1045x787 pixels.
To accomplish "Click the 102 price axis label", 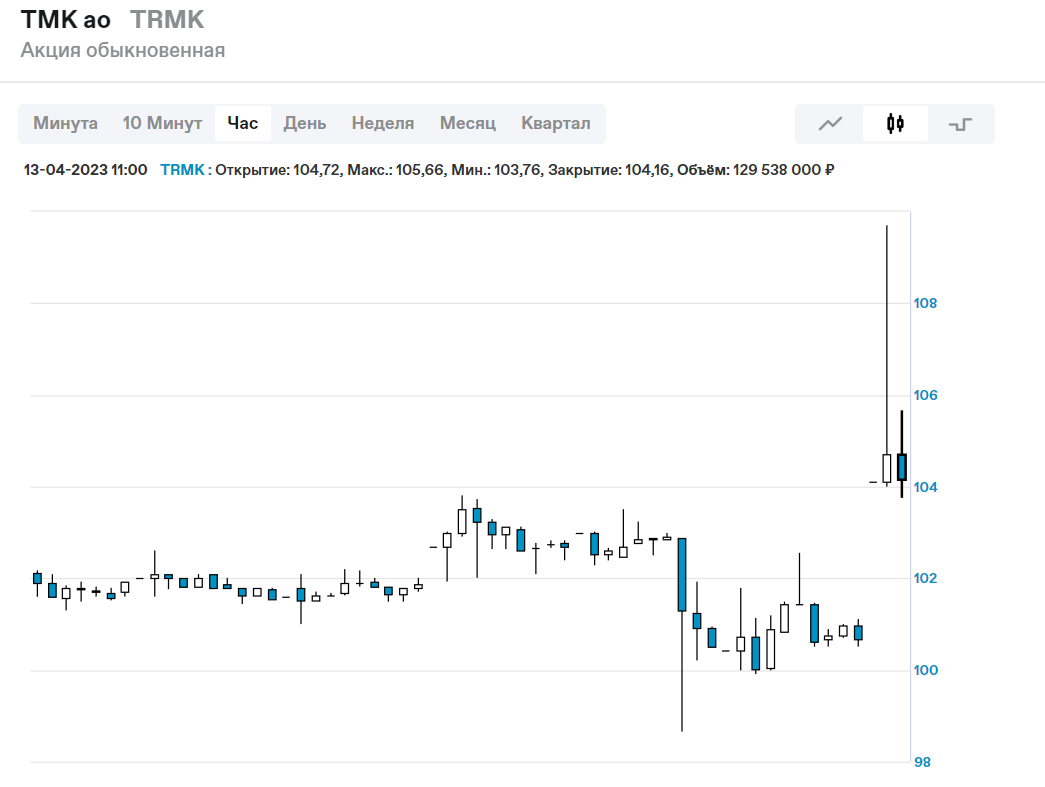I will click(925, 578).
